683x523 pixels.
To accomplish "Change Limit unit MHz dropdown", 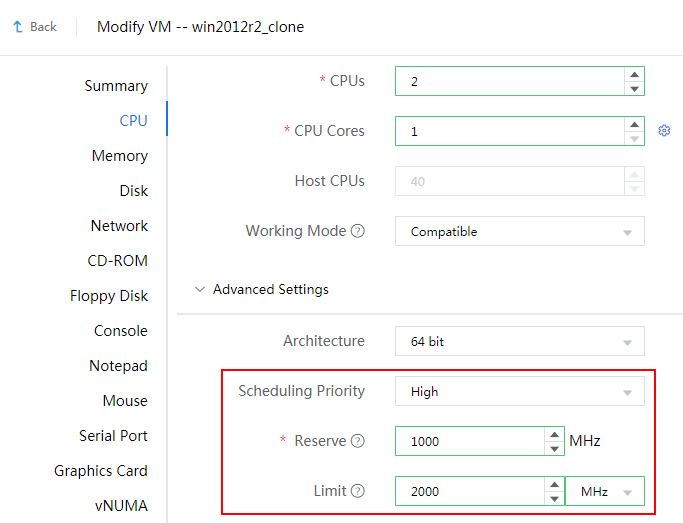I will pos(605,491).
